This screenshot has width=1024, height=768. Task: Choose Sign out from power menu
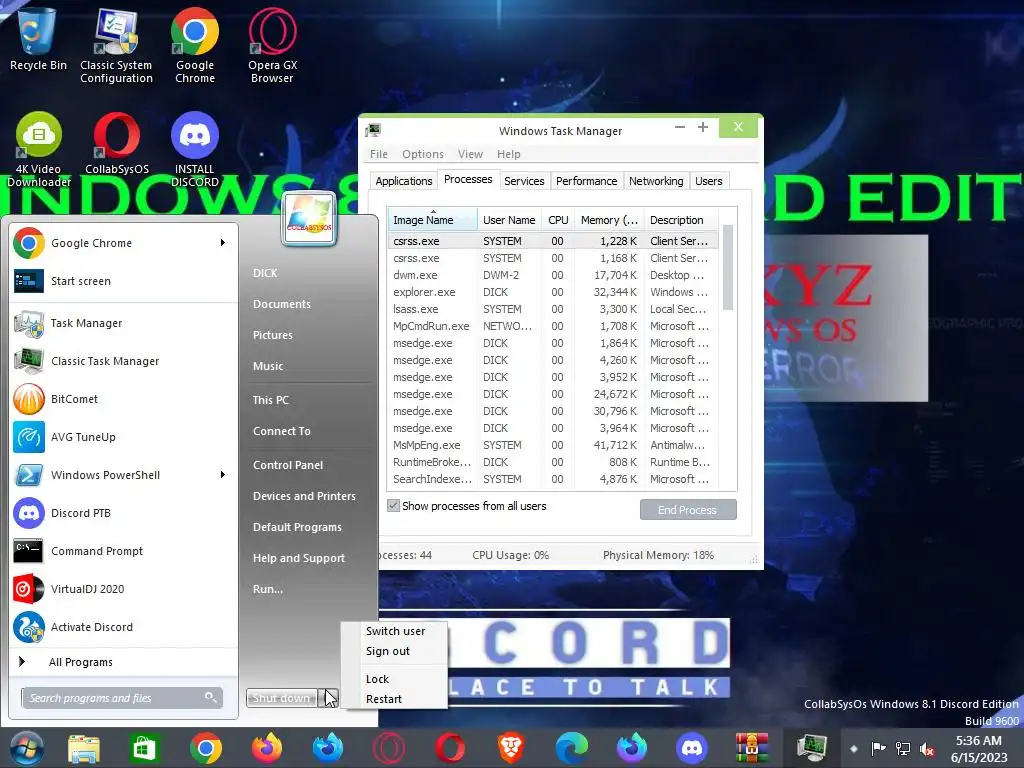(x=395, y=651)
